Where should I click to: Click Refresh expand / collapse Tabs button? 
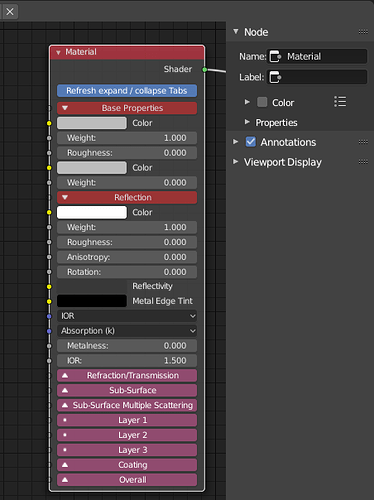click(127, 91)
